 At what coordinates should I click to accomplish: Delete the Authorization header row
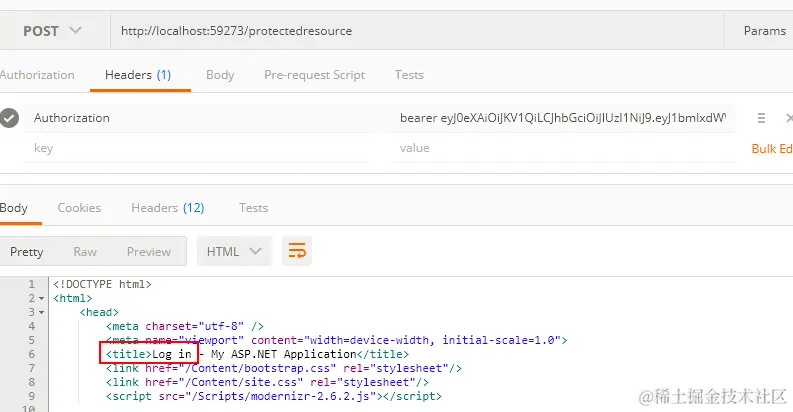tap(788, 118)
